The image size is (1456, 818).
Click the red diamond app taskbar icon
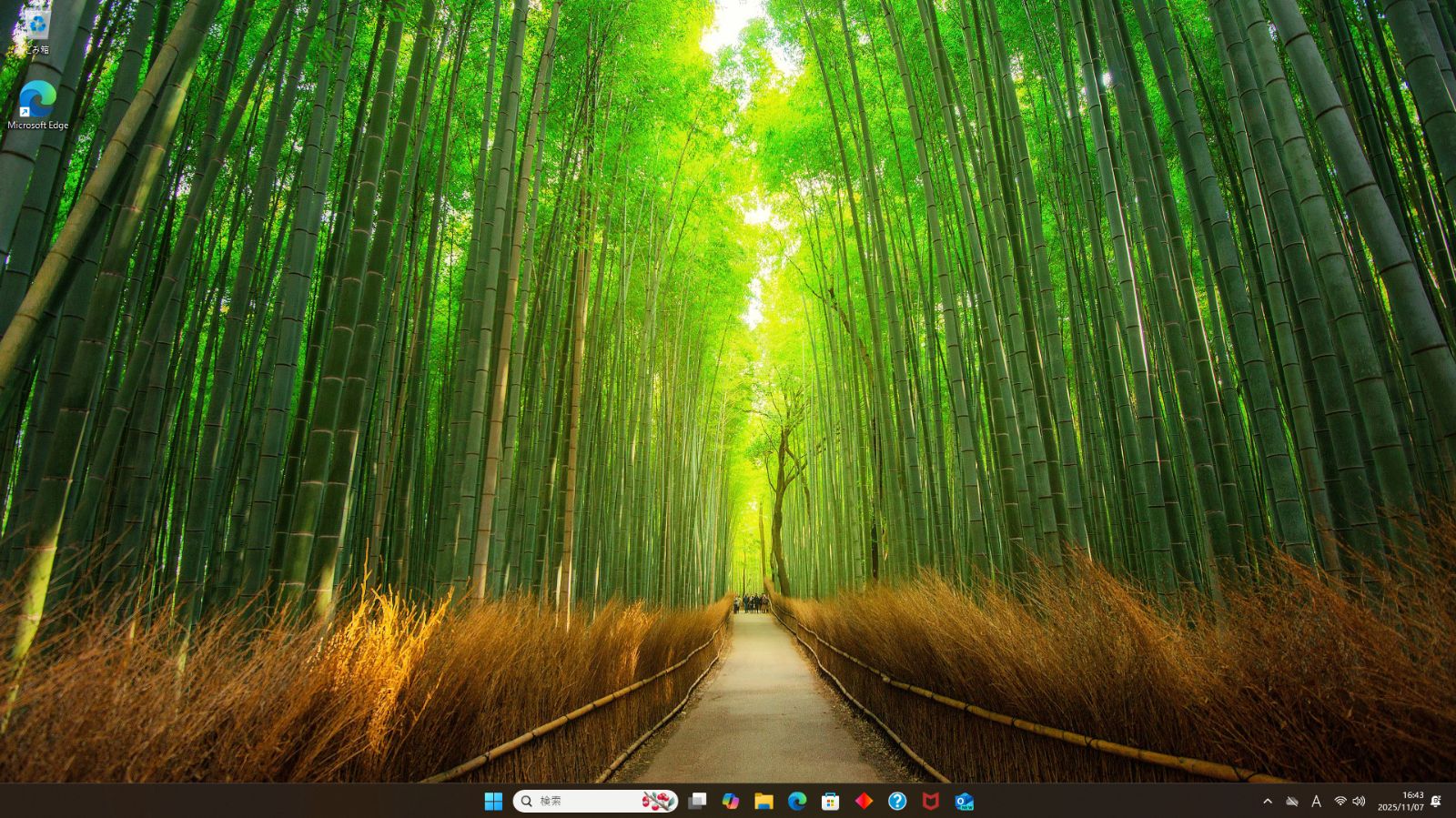click(864, 801)
